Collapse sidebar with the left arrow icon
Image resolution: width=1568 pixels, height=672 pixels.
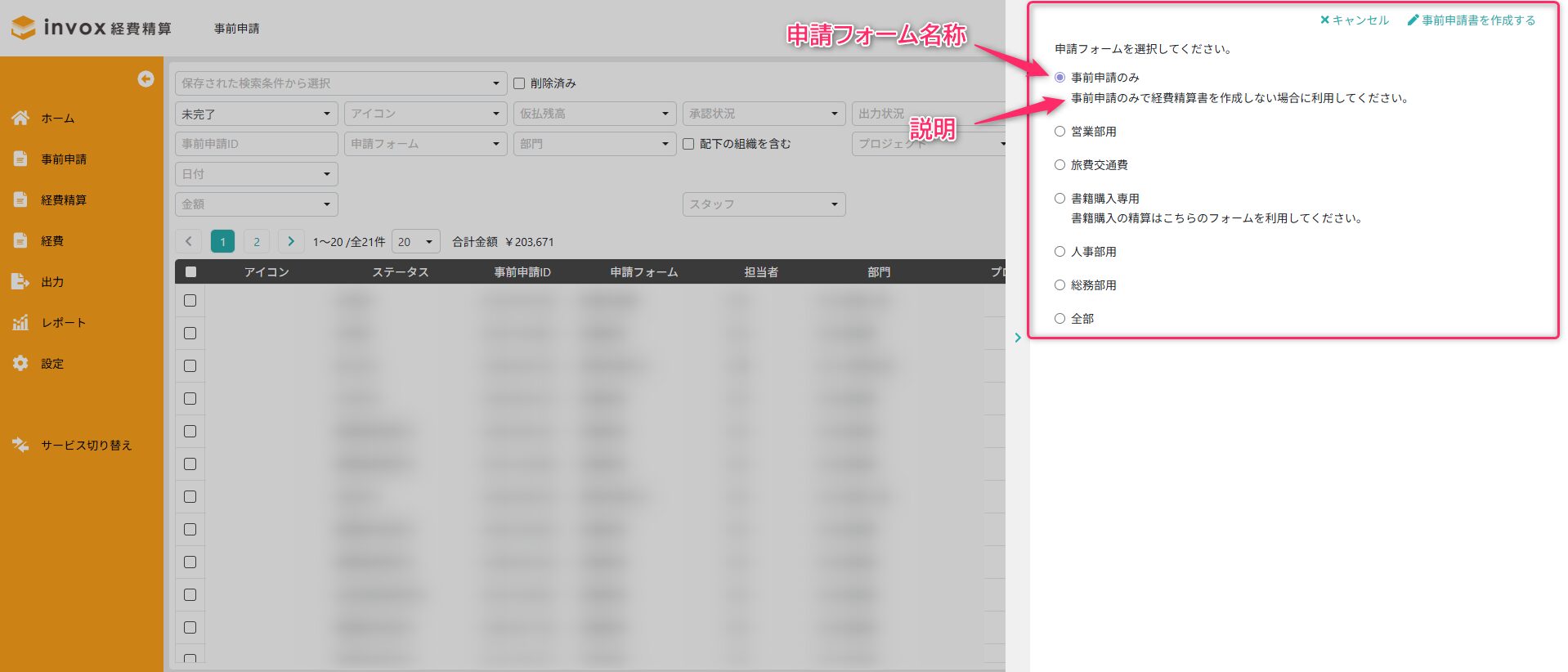146,78
